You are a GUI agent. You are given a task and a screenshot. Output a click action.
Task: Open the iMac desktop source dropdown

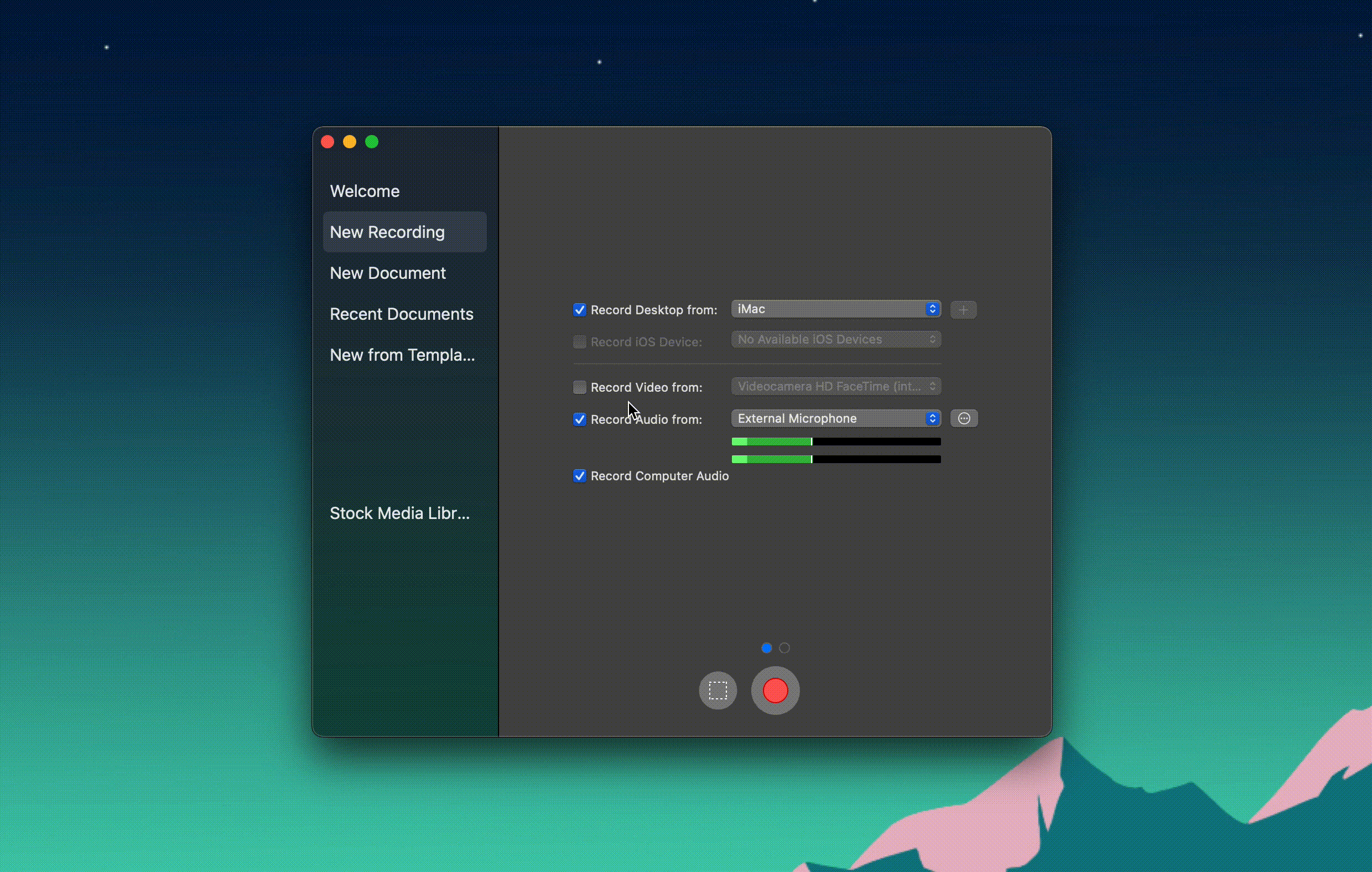(835, 309)
